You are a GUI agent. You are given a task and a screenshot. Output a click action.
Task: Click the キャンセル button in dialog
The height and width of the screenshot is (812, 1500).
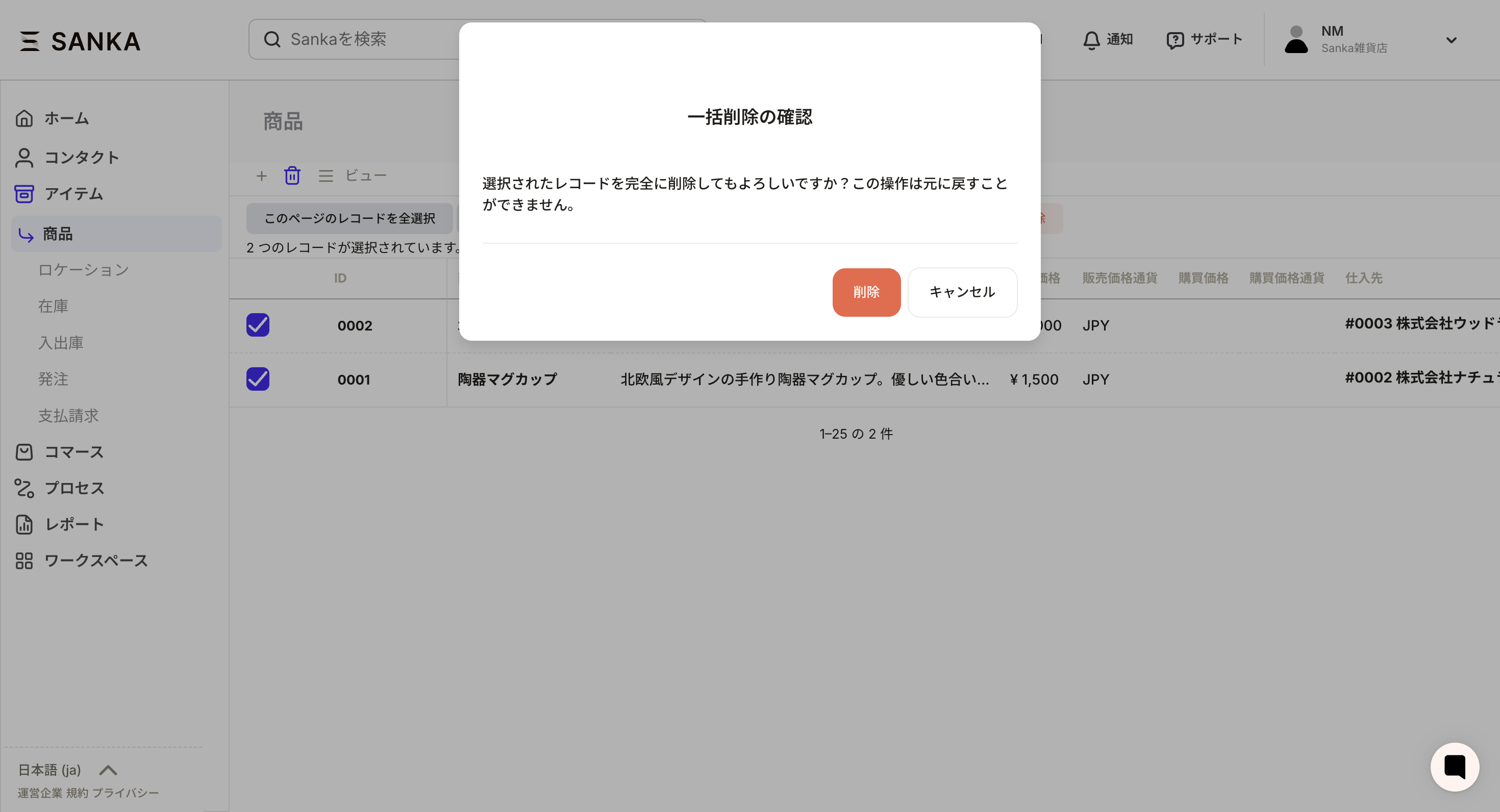(x=962, y=292)
